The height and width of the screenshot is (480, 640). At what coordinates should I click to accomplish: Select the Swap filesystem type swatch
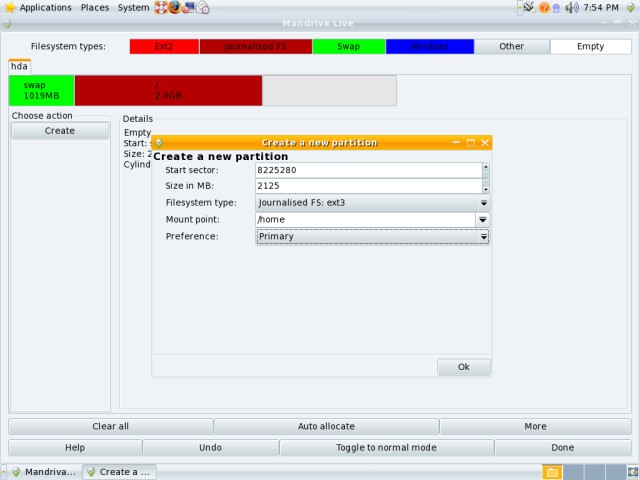[349, 46]
